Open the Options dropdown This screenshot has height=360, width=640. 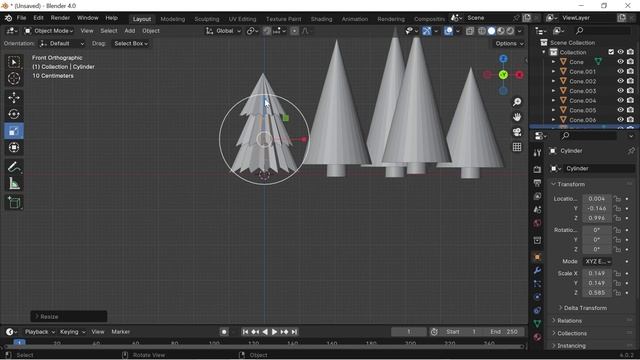[x=509, y=44]
